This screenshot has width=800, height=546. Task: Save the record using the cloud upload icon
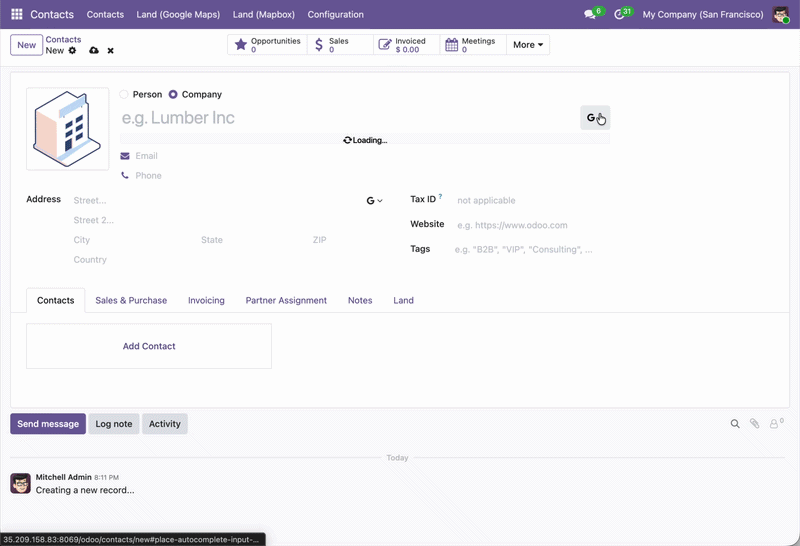point(94,51)
